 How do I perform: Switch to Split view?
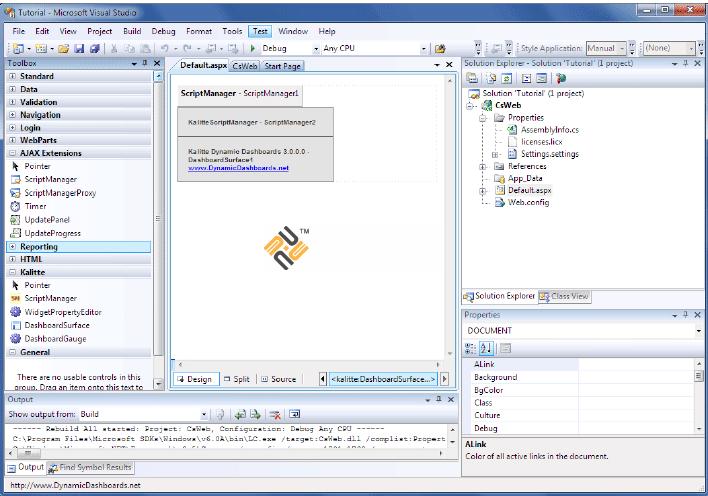pyautogui.click(x=237, y=379)
